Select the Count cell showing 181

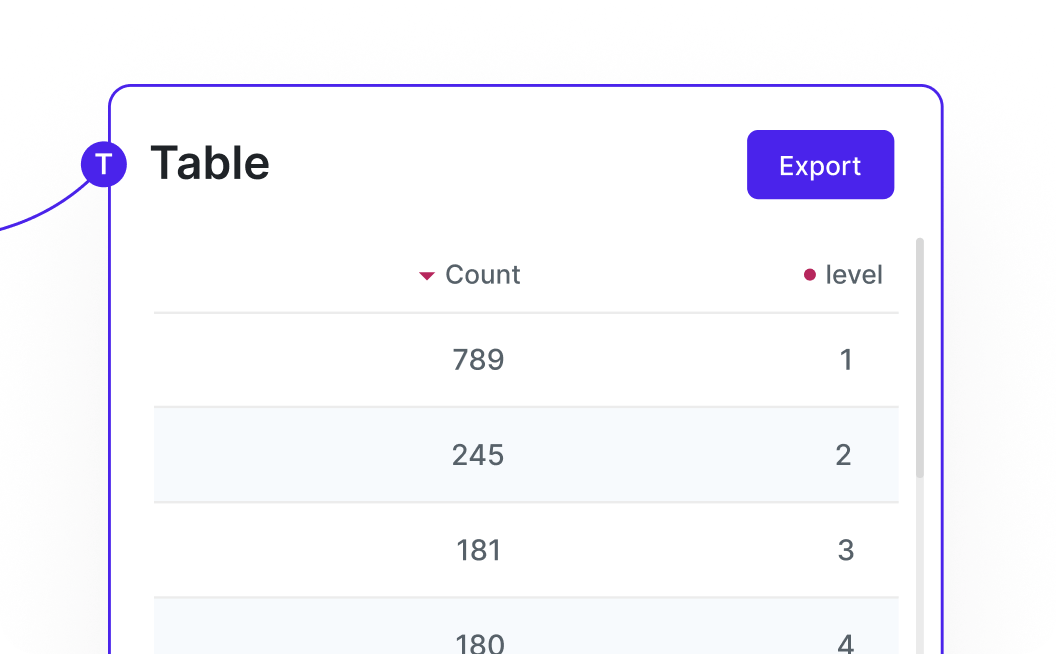pos(478,550)
